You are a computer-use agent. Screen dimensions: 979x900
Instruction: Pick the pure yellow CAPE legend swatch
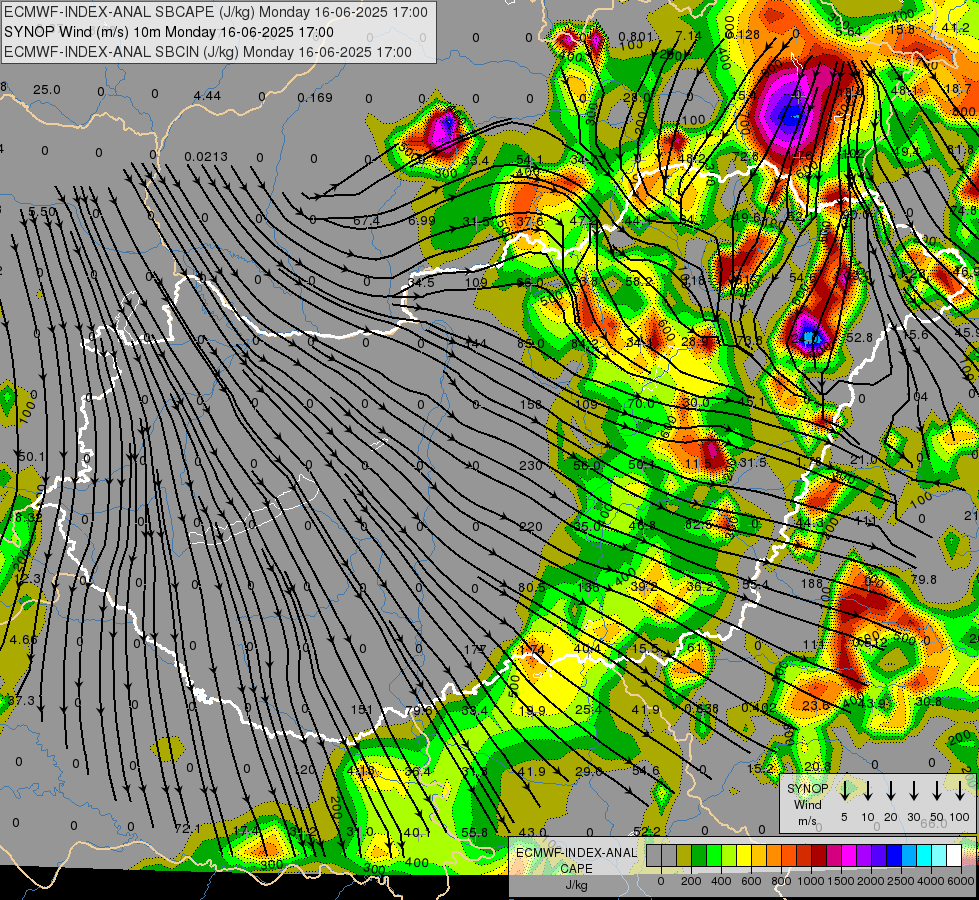tap(743, 856)
